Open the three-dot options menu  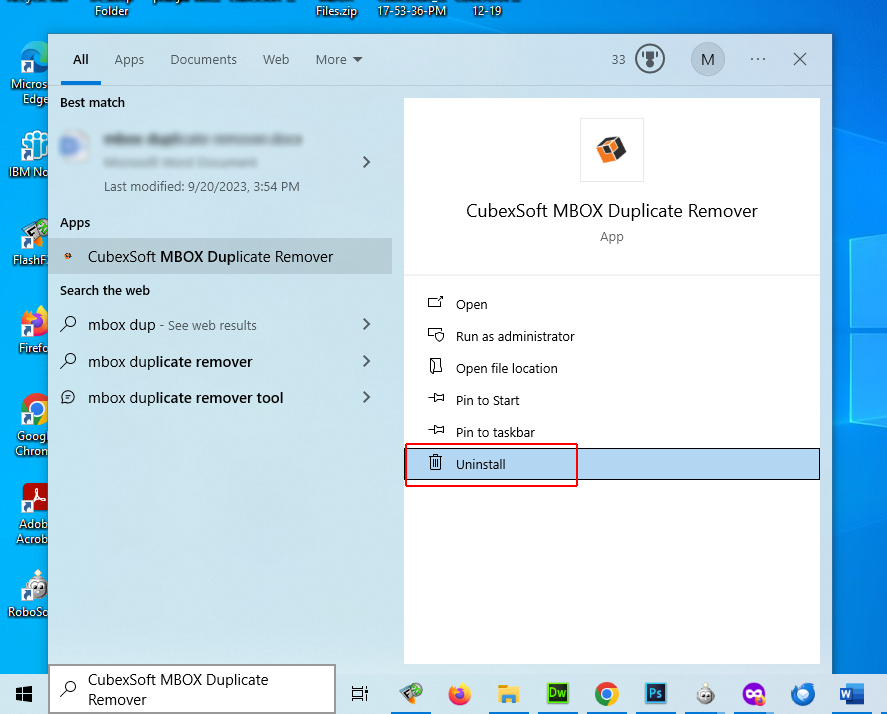758,59
